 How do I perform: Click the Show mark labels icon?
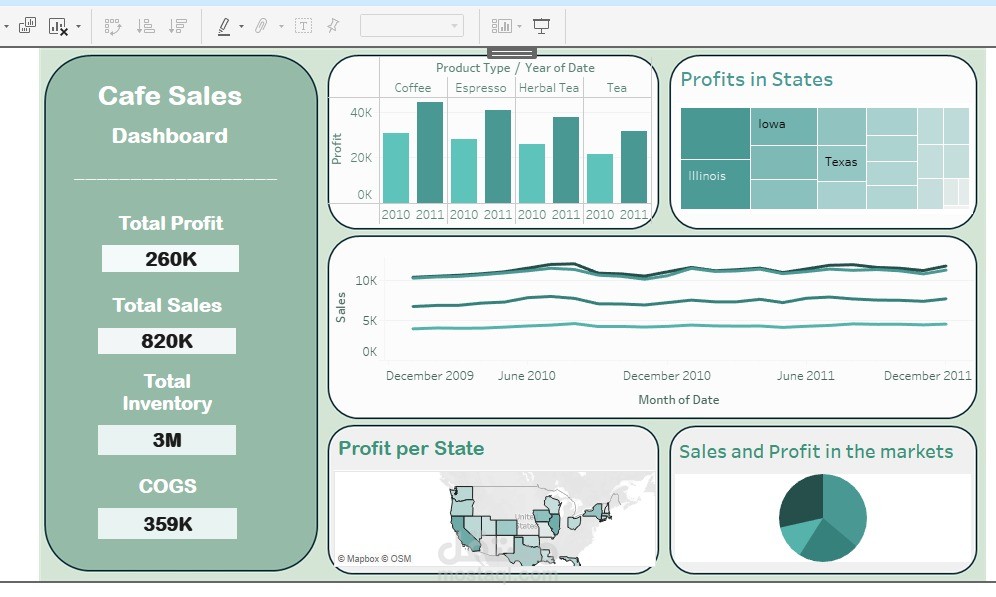(x=304, y=26)
